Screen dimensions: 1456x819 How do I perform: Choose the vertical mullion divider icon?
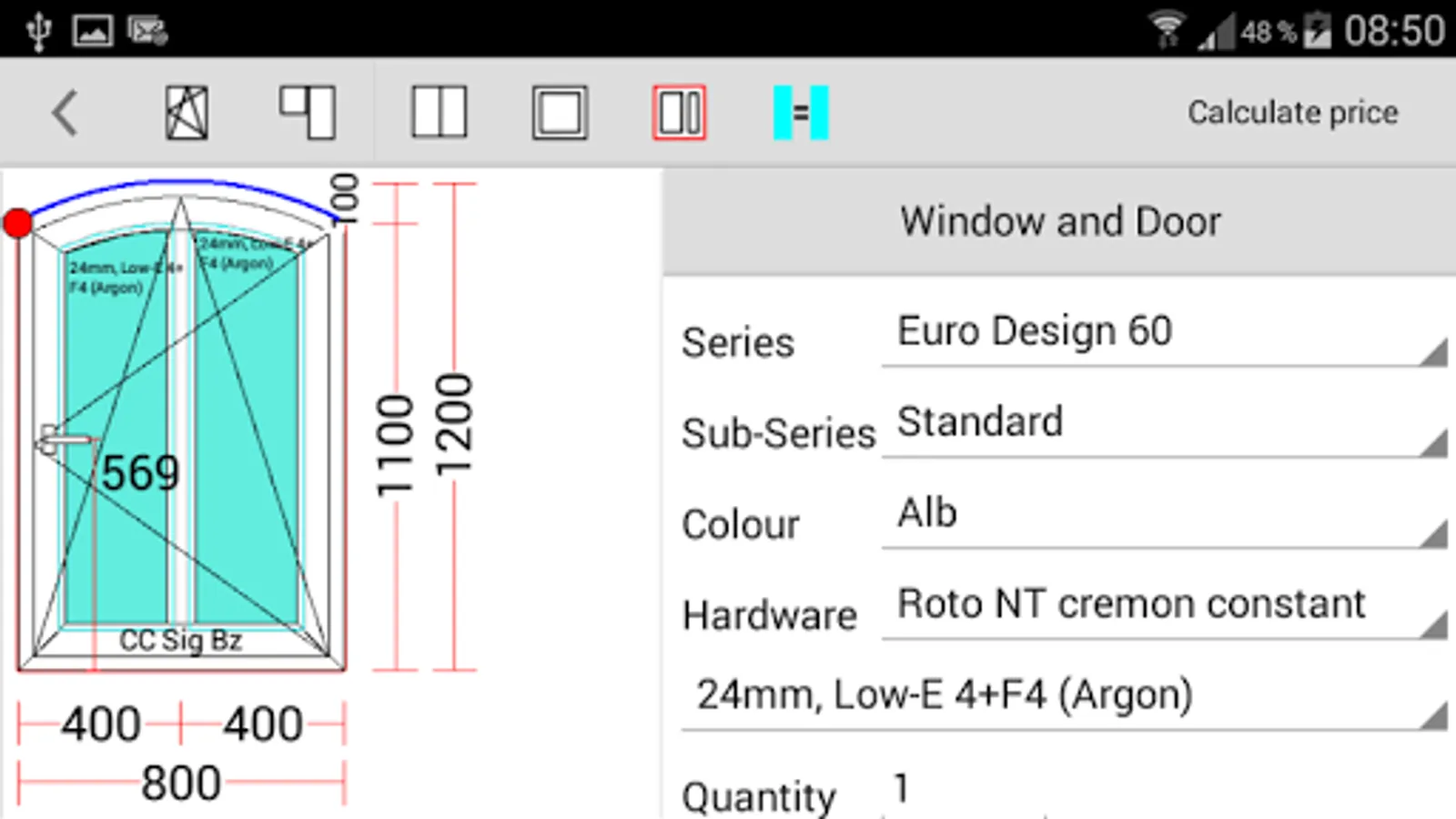click(x=439, y=113)
